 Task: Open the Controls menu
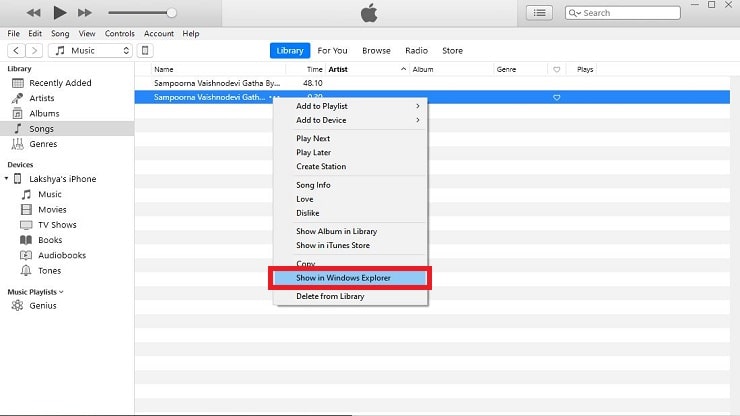pos(119,34)
